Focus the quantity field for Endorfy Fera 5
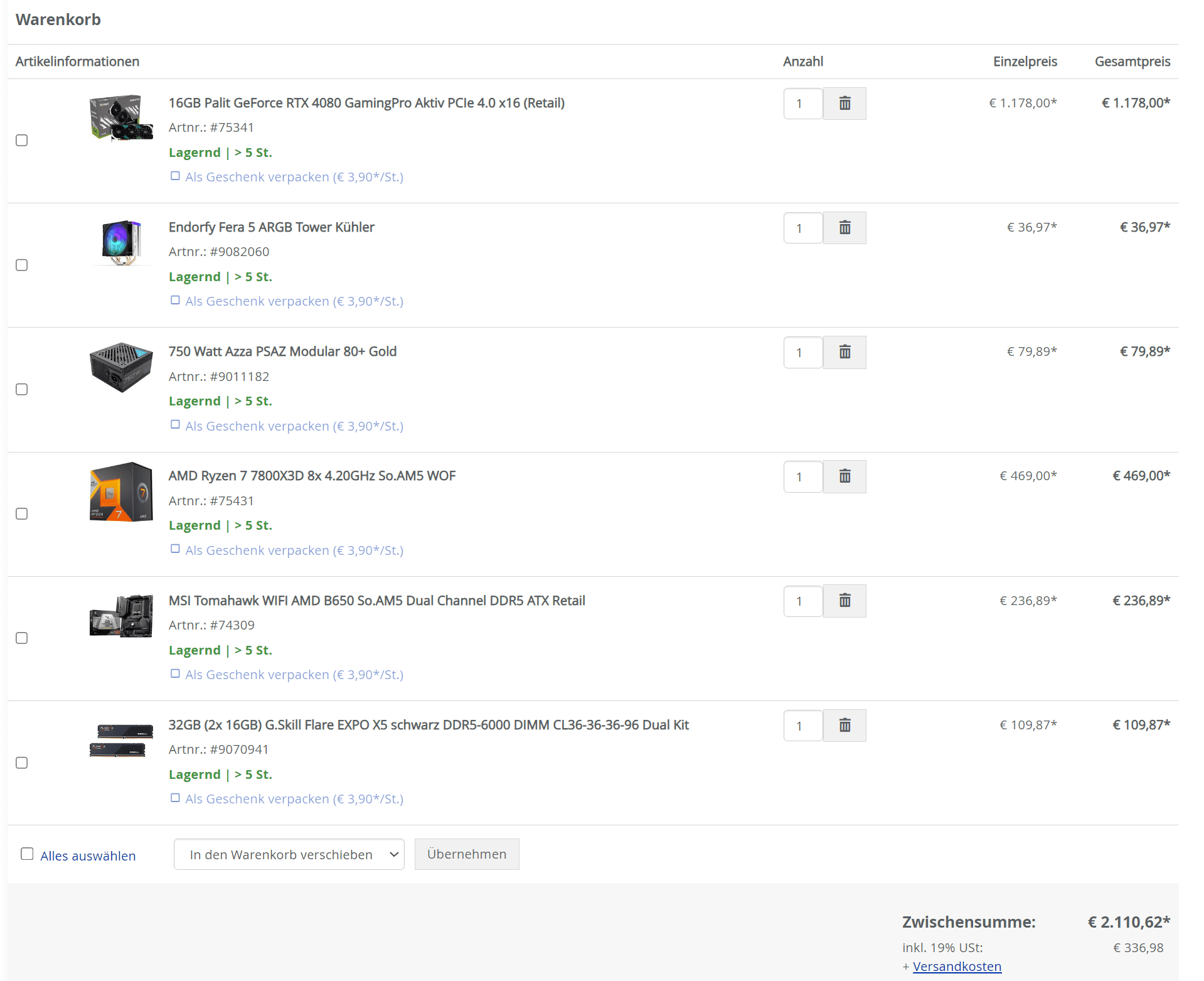1204x981 pixels. point(803,228)
